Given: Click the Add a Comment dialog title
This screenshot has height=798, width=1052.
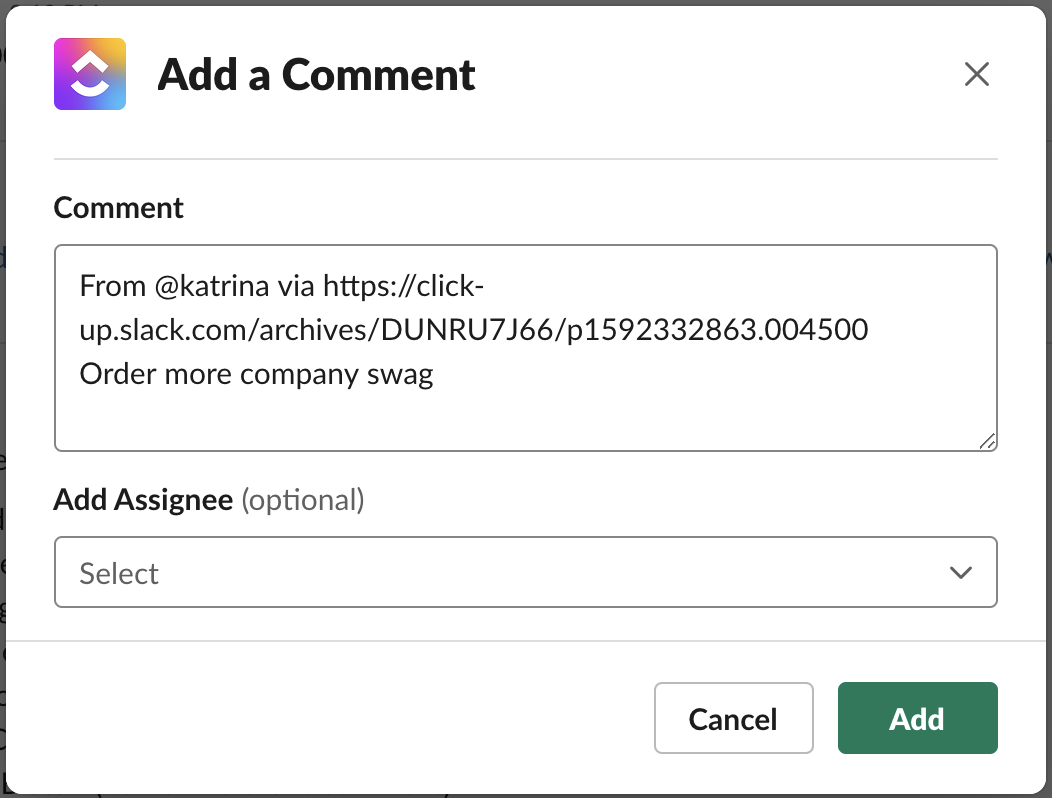Looking at the screenshot, I should tap(316, 74).
